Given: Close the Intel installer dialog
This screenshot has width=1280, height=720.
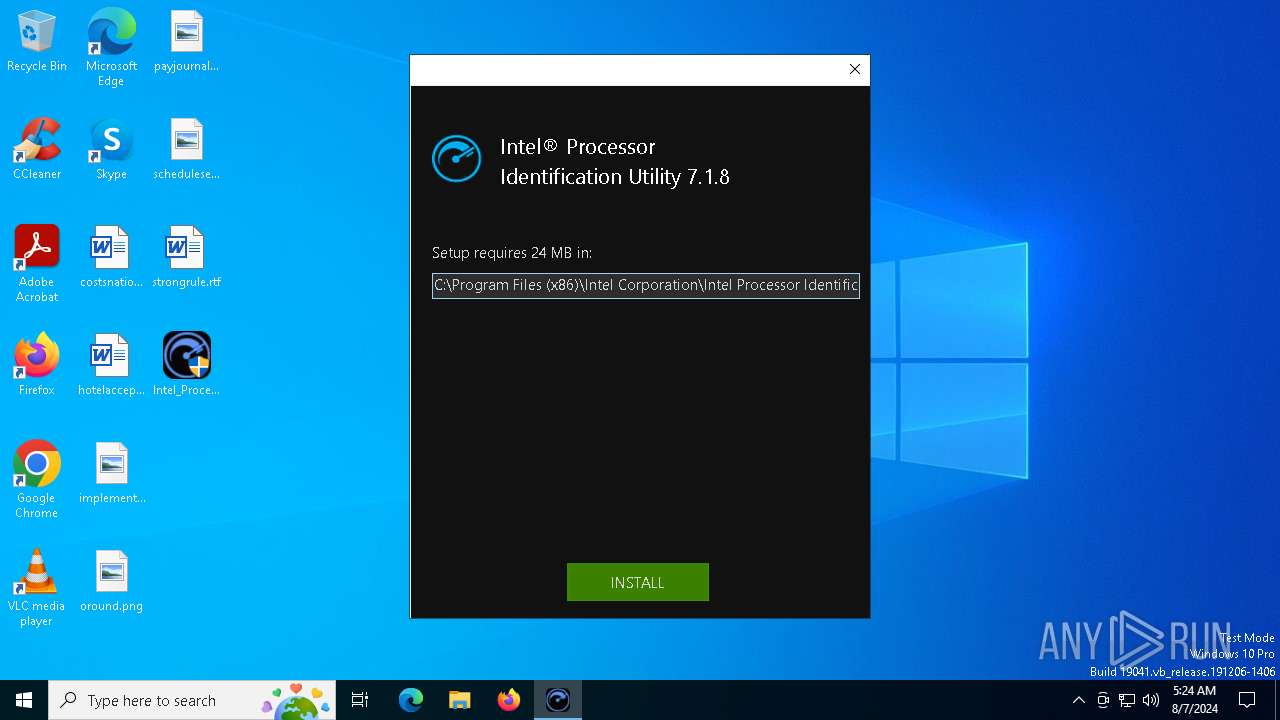Looking at the screenshot, I should [854, 69].
